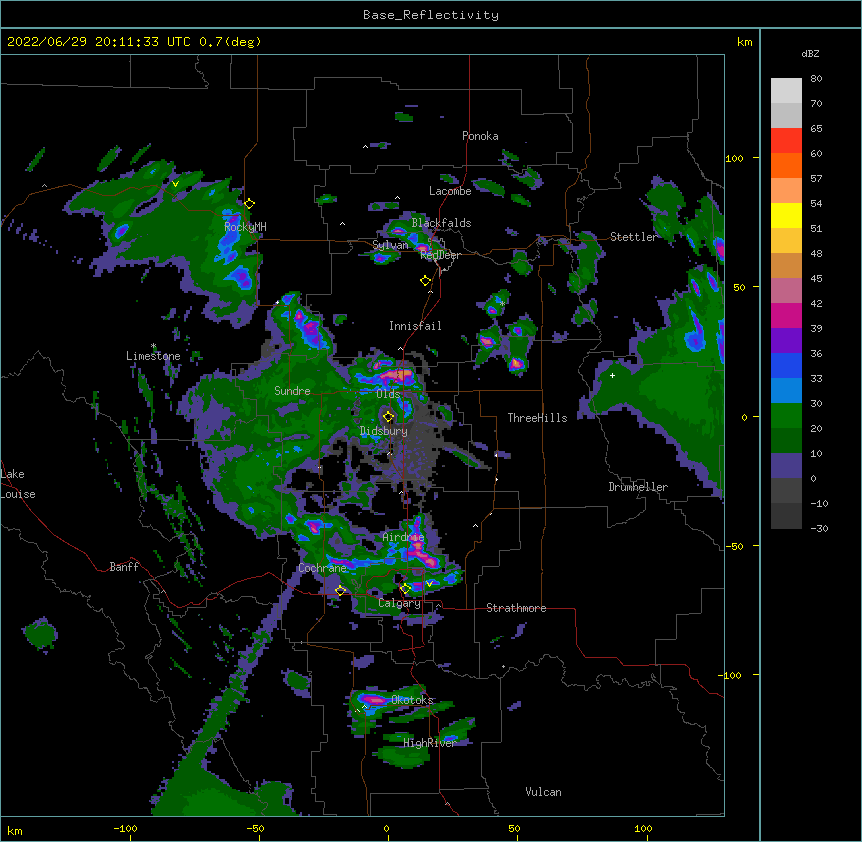This screenshot has width=862, height=842.
Task: Click the Calgary city label
Action: (x=399, y=603)
